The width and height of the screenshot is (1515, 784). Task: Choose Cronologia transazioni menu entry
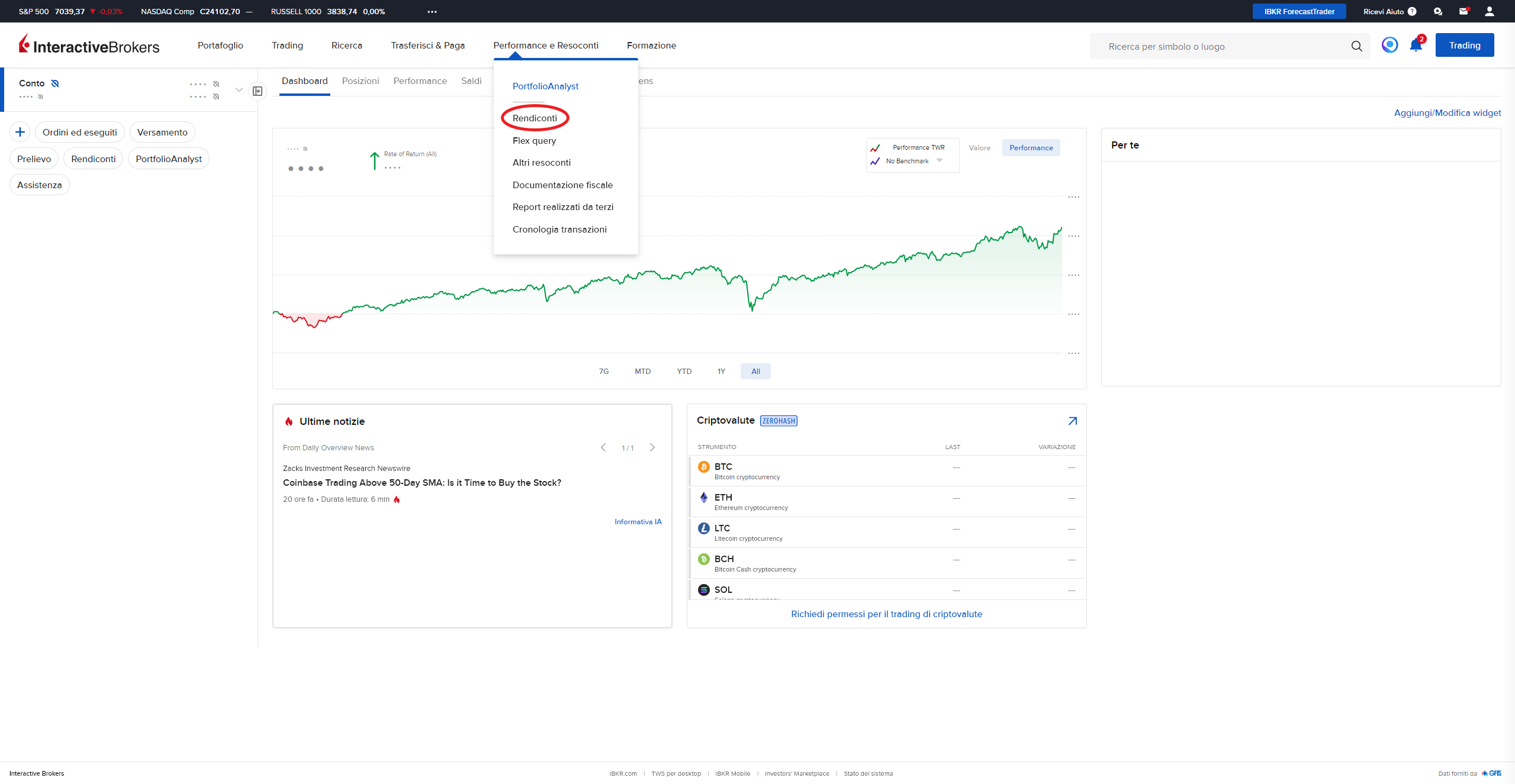559,230
